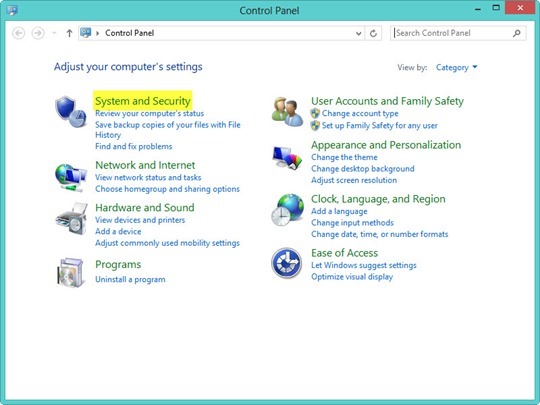
Task: Open Find and fix problems
Action: click(134, 146)
